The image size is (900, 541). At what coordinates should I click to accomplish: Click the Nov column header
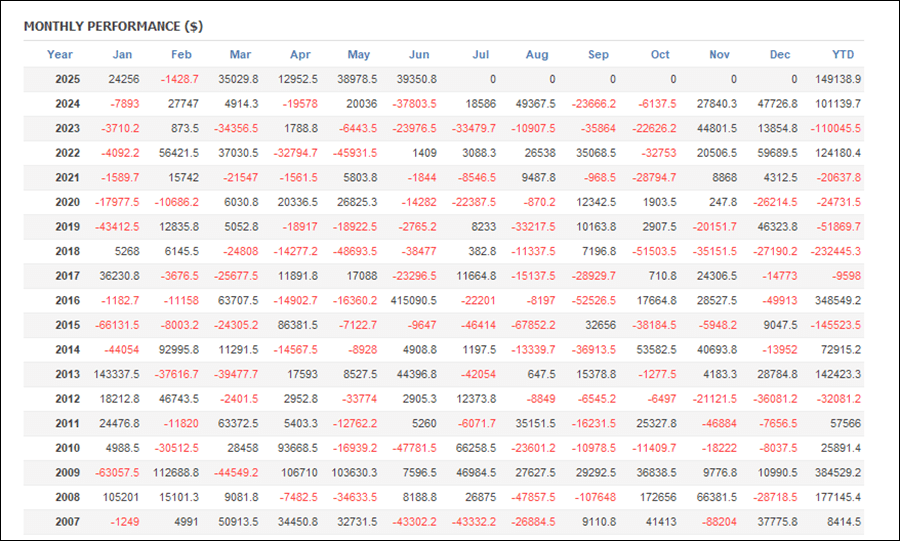(x=719, y=55)
